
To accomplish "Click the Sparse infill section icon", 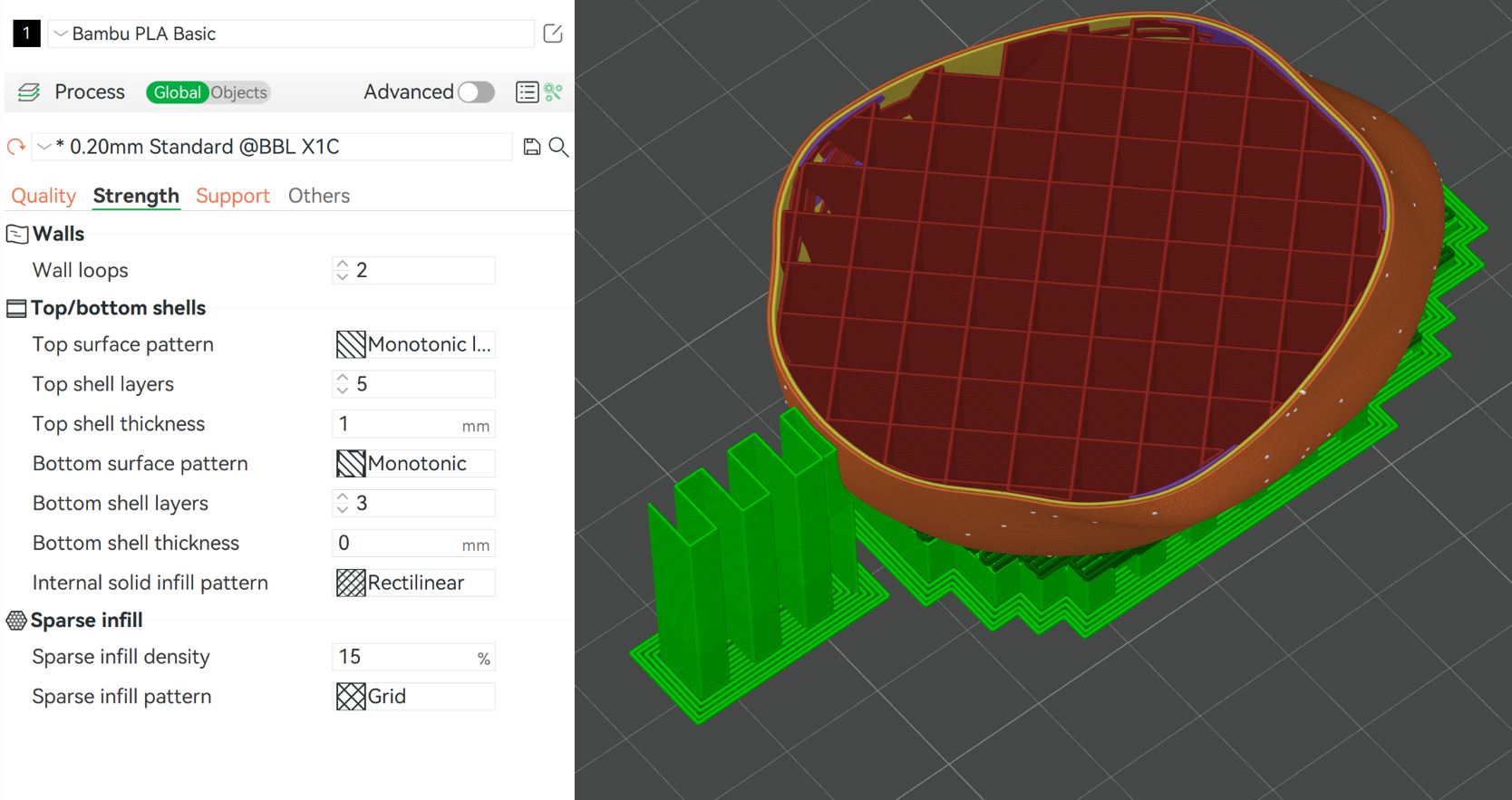I will pyautogui.click(x=16, y=621).
